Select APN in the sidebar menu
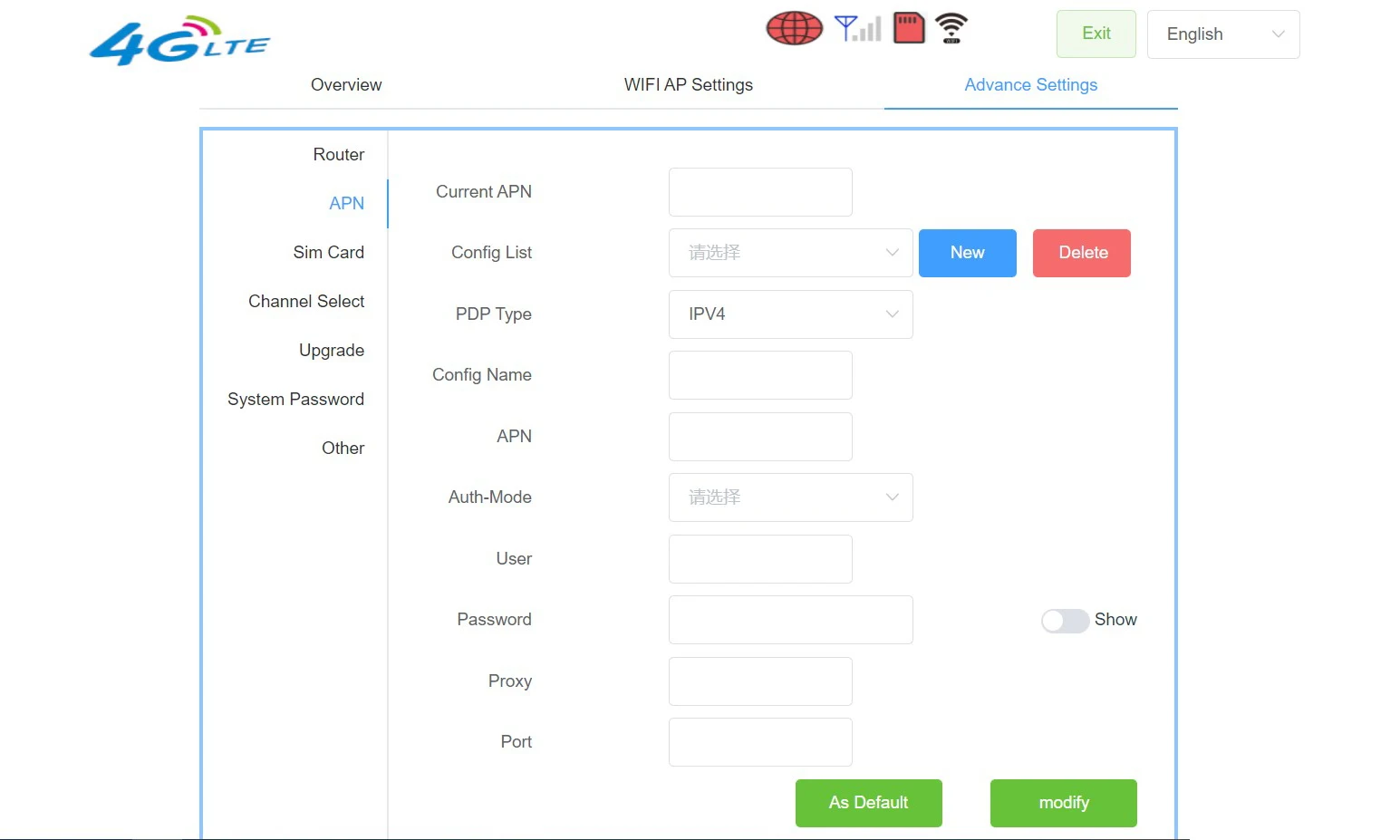 (347, 204)
